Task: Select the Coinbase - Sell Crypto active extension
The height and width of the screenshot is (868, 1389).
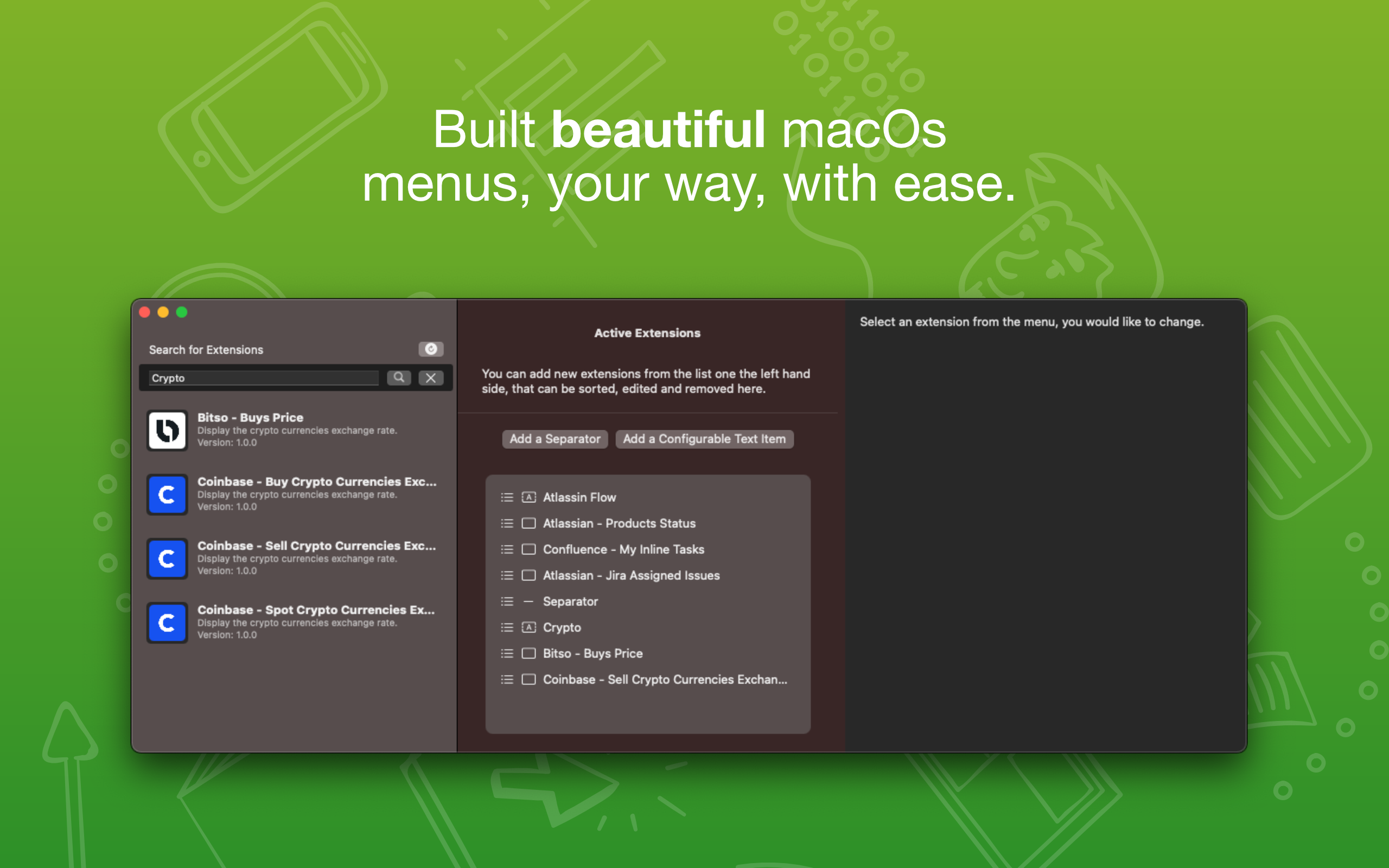Action: pos(664,680)
